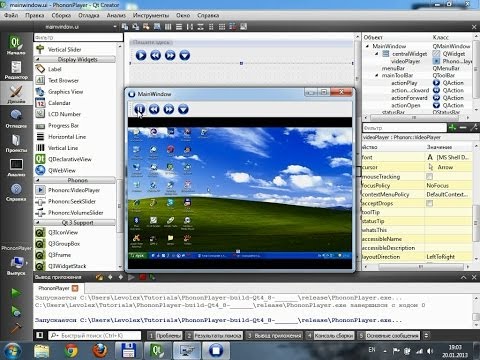Open Отладка menu
Screen dimensions: 480x360
pos(89,15)
